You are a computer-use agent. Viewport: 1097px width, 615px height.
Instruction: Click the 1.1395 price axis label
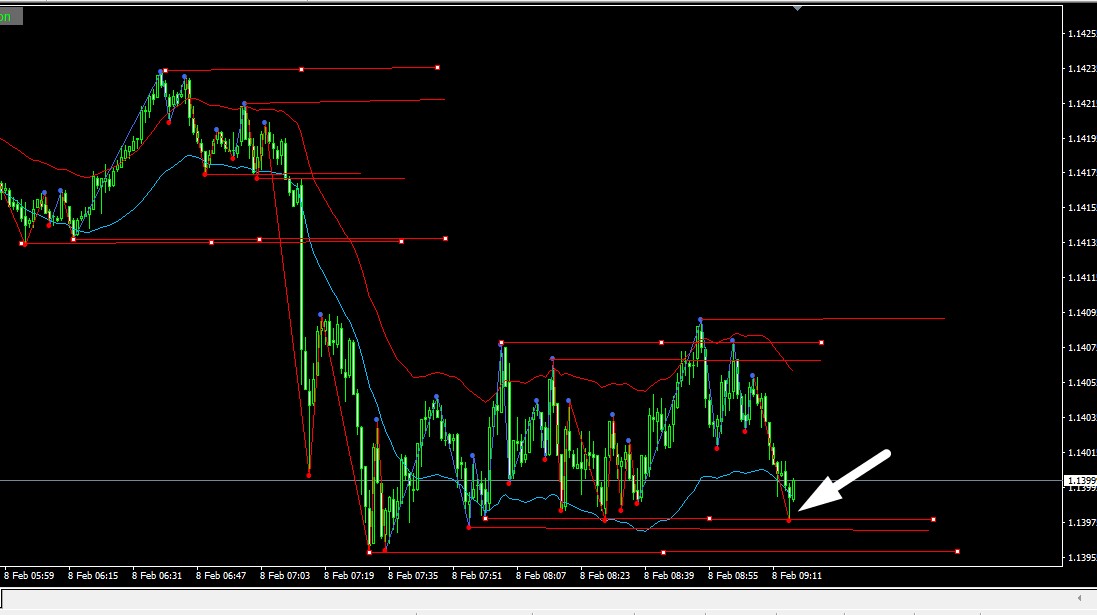point(1082,558)
